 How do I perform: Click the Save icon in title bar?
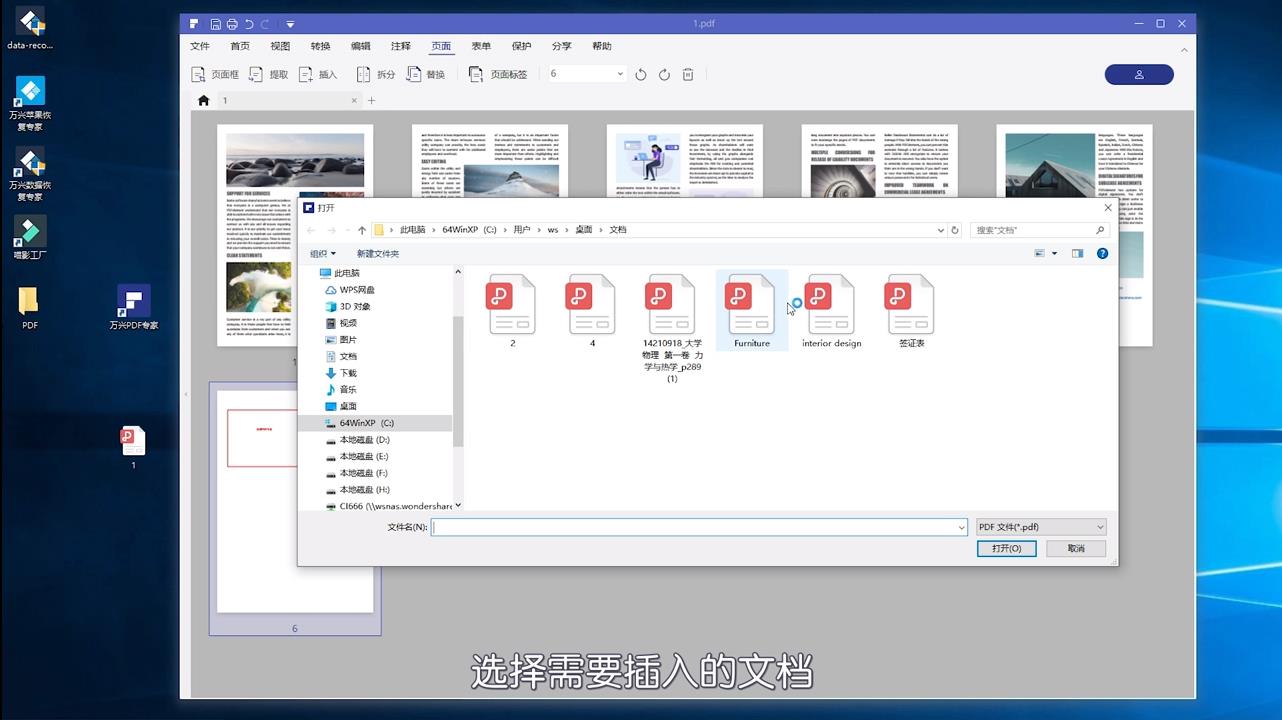[214, 23]
